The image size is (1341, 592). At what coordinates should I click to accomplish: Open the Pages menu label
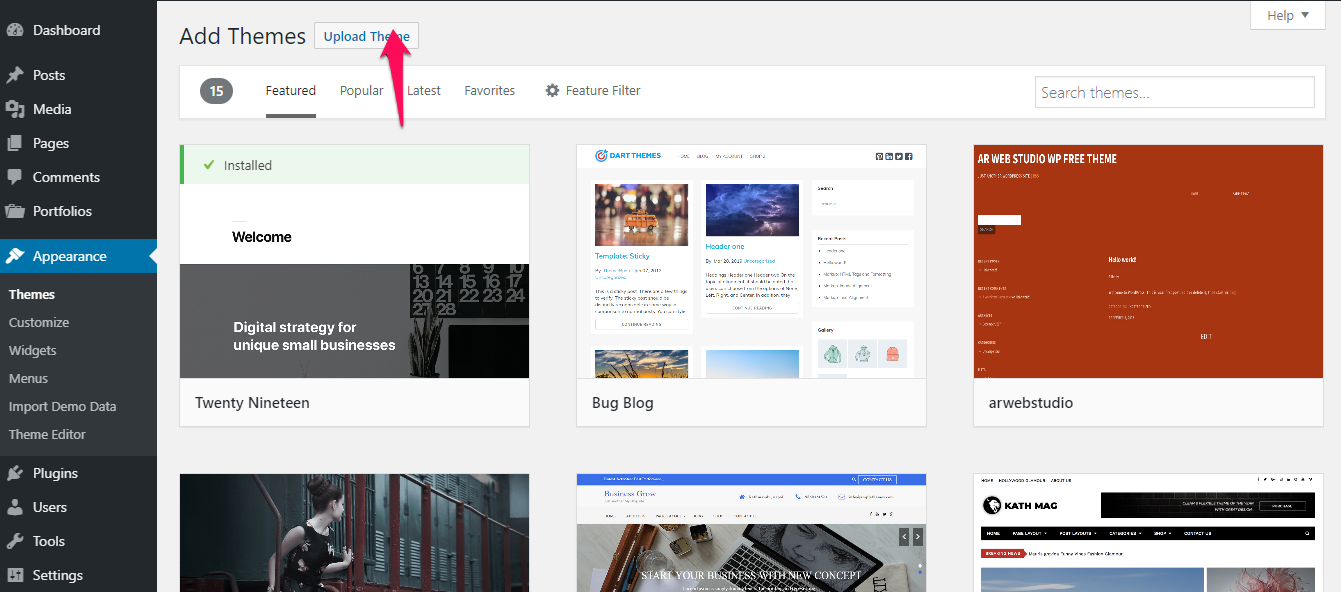pos(51,143)
